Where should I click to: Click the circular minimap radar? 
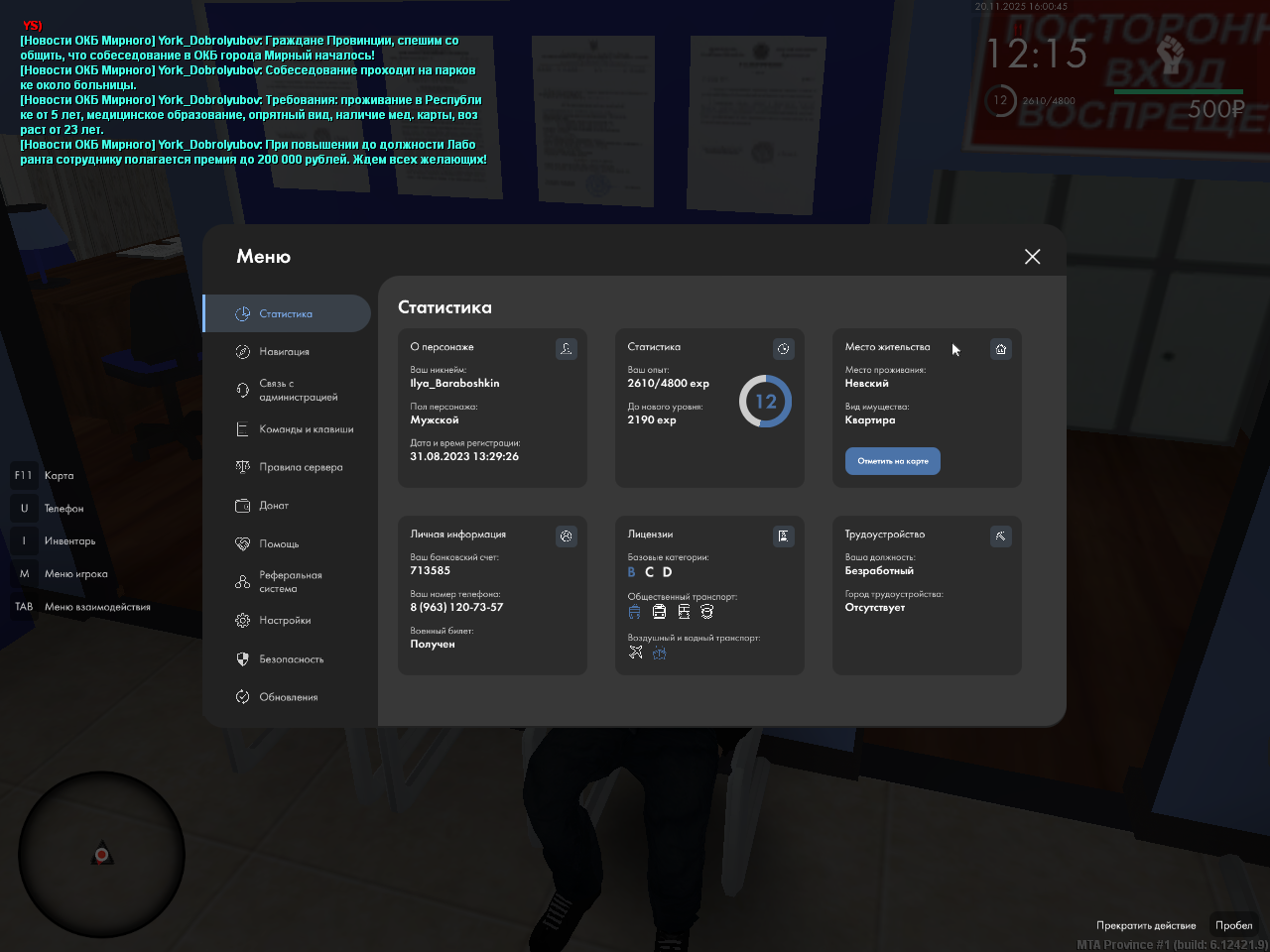coord(101,854)
